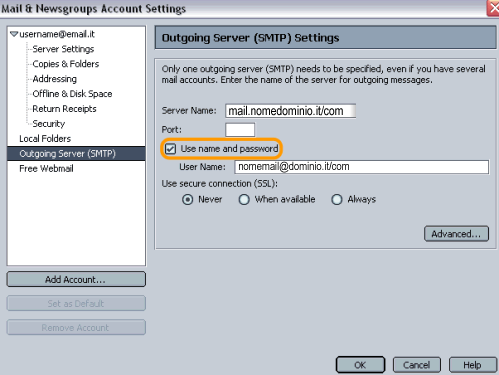499x375 pixels.
Task: Select the Addressing tree item
Action: [x=55, y=79]
